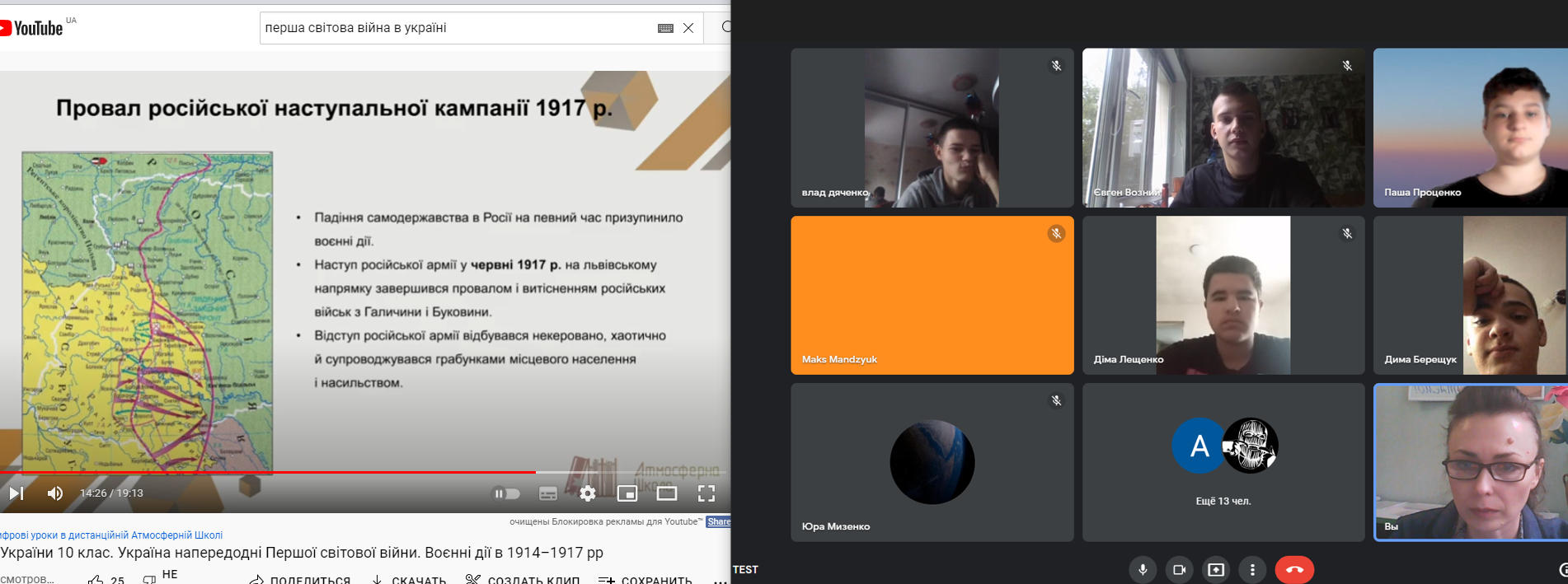This screenshot has width=1568, height=584.
Task: Select your own 'Вы' video tile
Action: (1471, 462)
